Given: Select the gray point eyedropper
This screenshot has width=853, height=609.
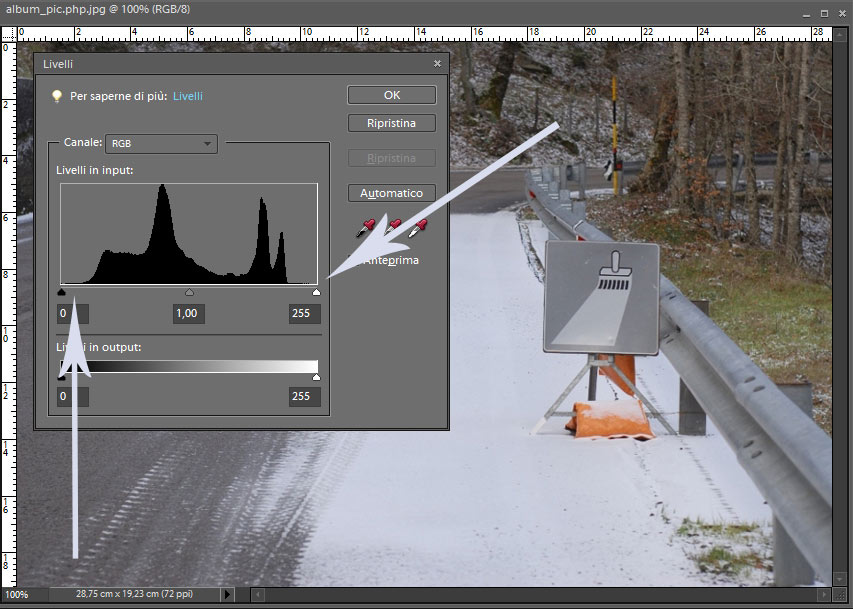Looking at the screenshot, I should pyautogui.click(x=393, y=229).
